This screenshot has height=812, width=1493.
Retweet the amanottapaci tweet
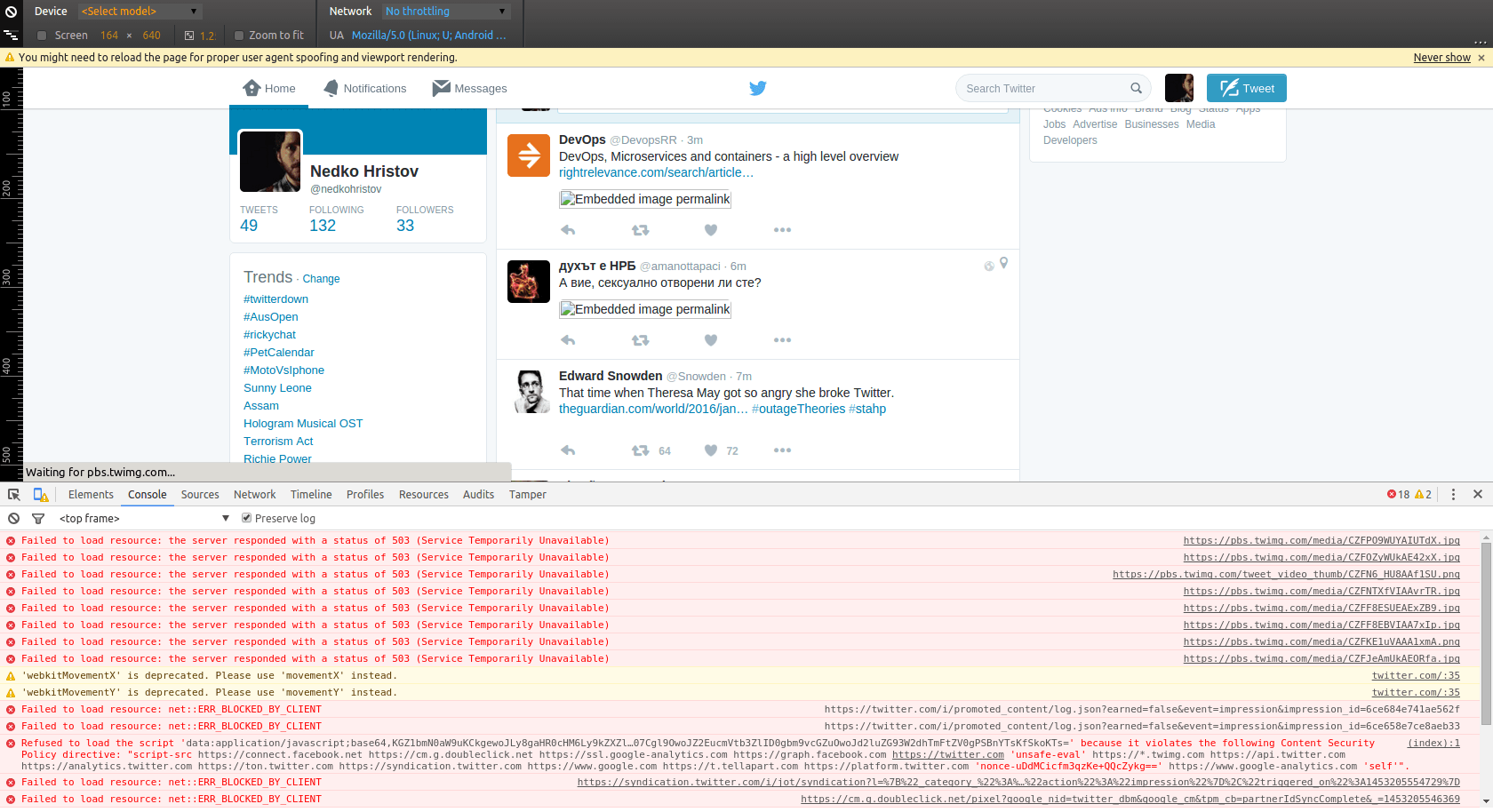tap(640, 340)
